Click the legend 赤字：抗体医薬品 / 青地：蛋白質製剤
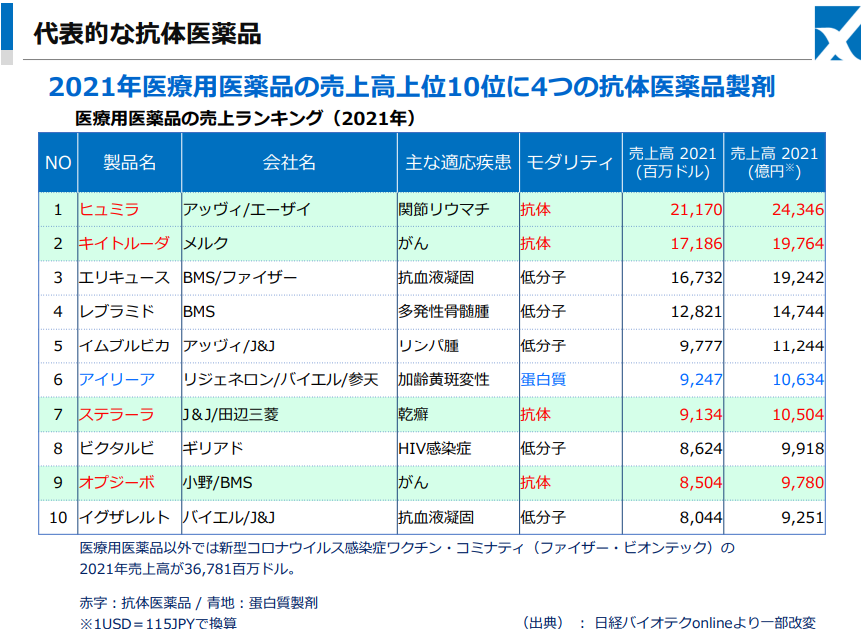The image size is (861, 629). [199, 603]
